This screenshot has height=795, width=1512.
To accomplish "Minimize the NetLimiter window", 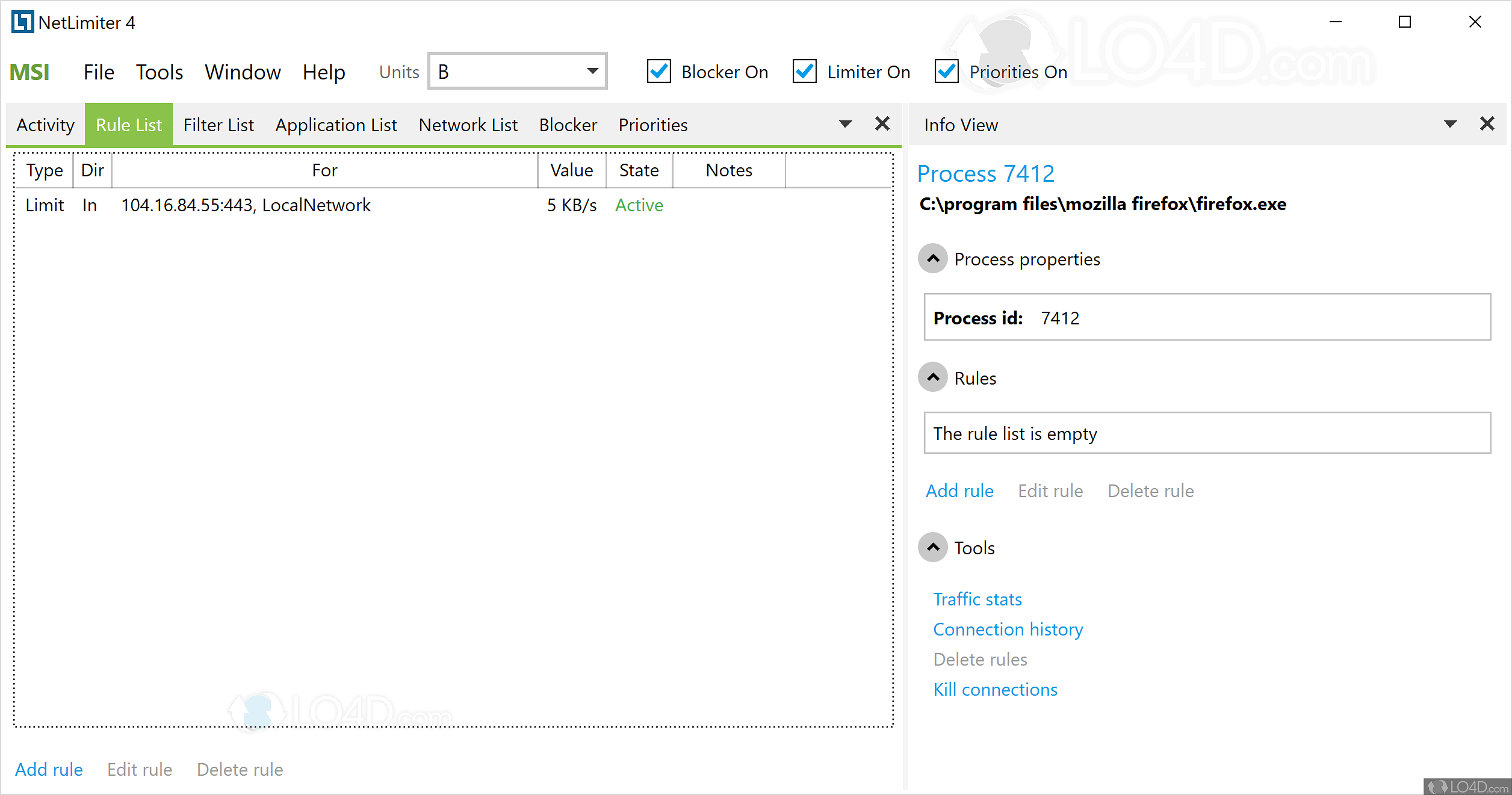I will [x=1336, y=22].
